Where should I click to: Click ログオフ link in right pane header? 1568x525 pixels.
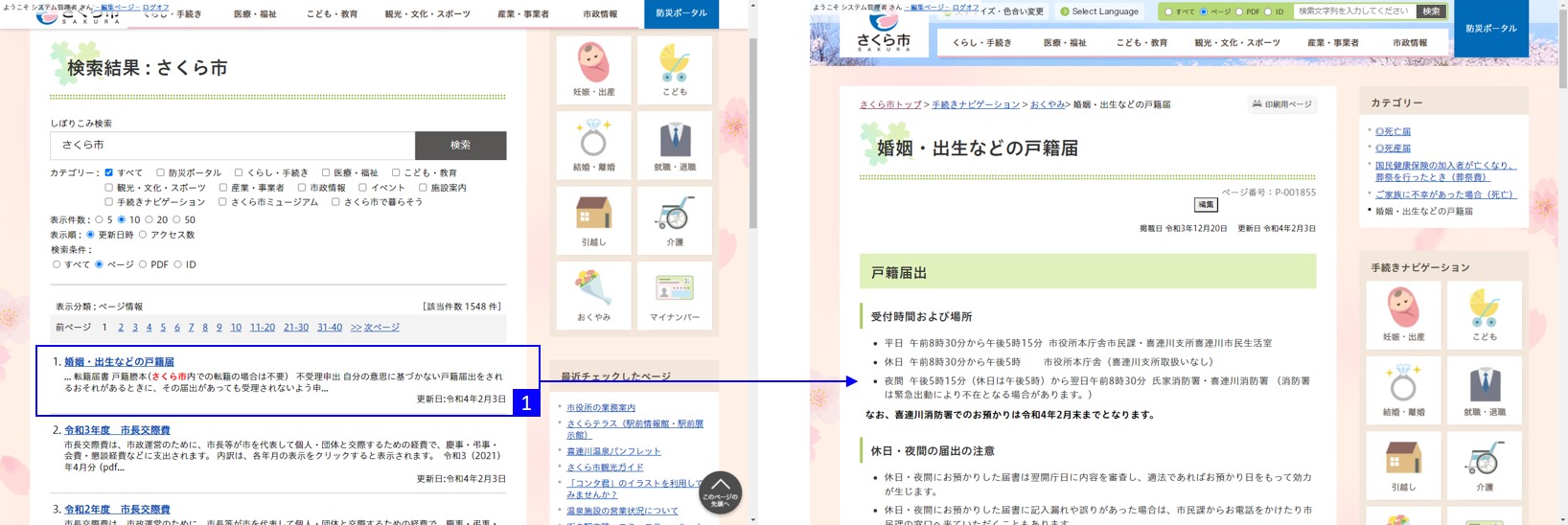pos(966,8)
